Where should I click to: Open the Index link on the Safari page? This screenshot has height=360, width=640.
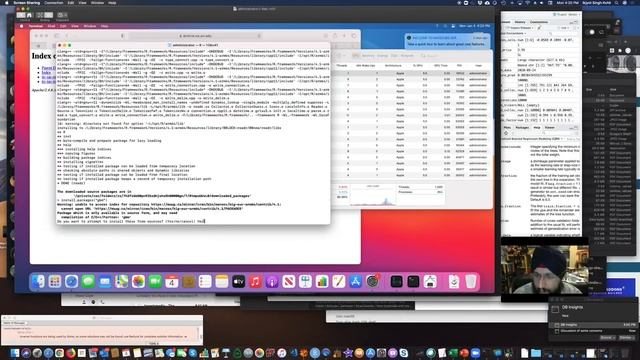[x=46, y=73]
